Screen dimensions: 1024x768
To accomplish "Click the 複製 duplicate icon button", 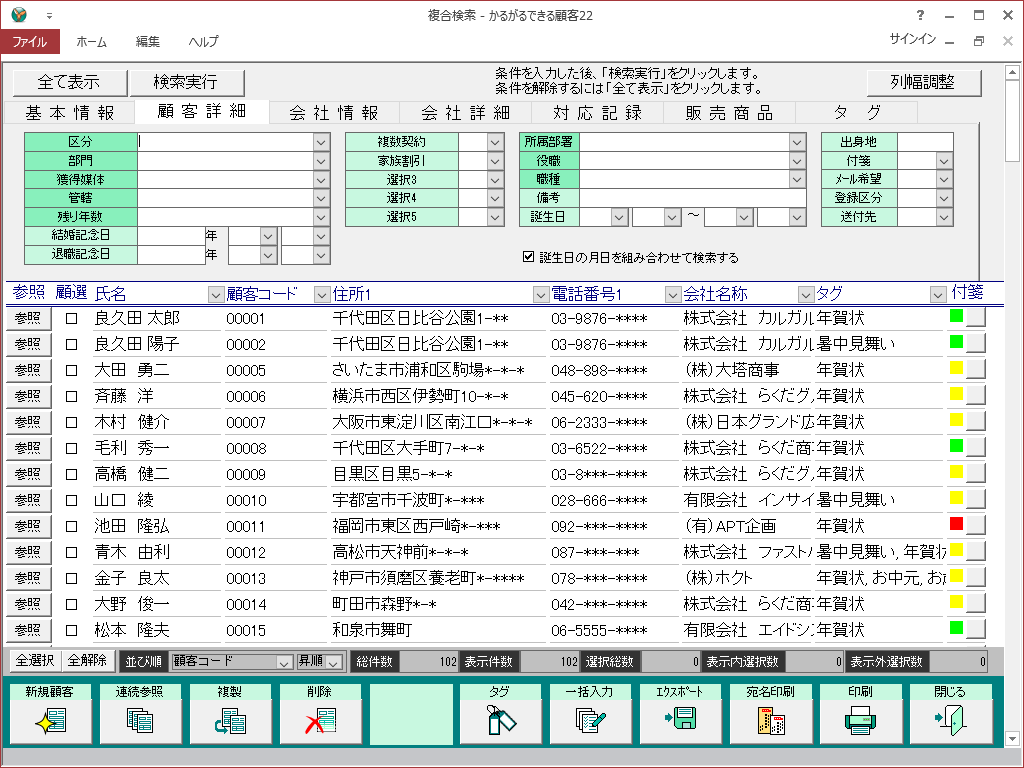I will [x=230, y=713].
